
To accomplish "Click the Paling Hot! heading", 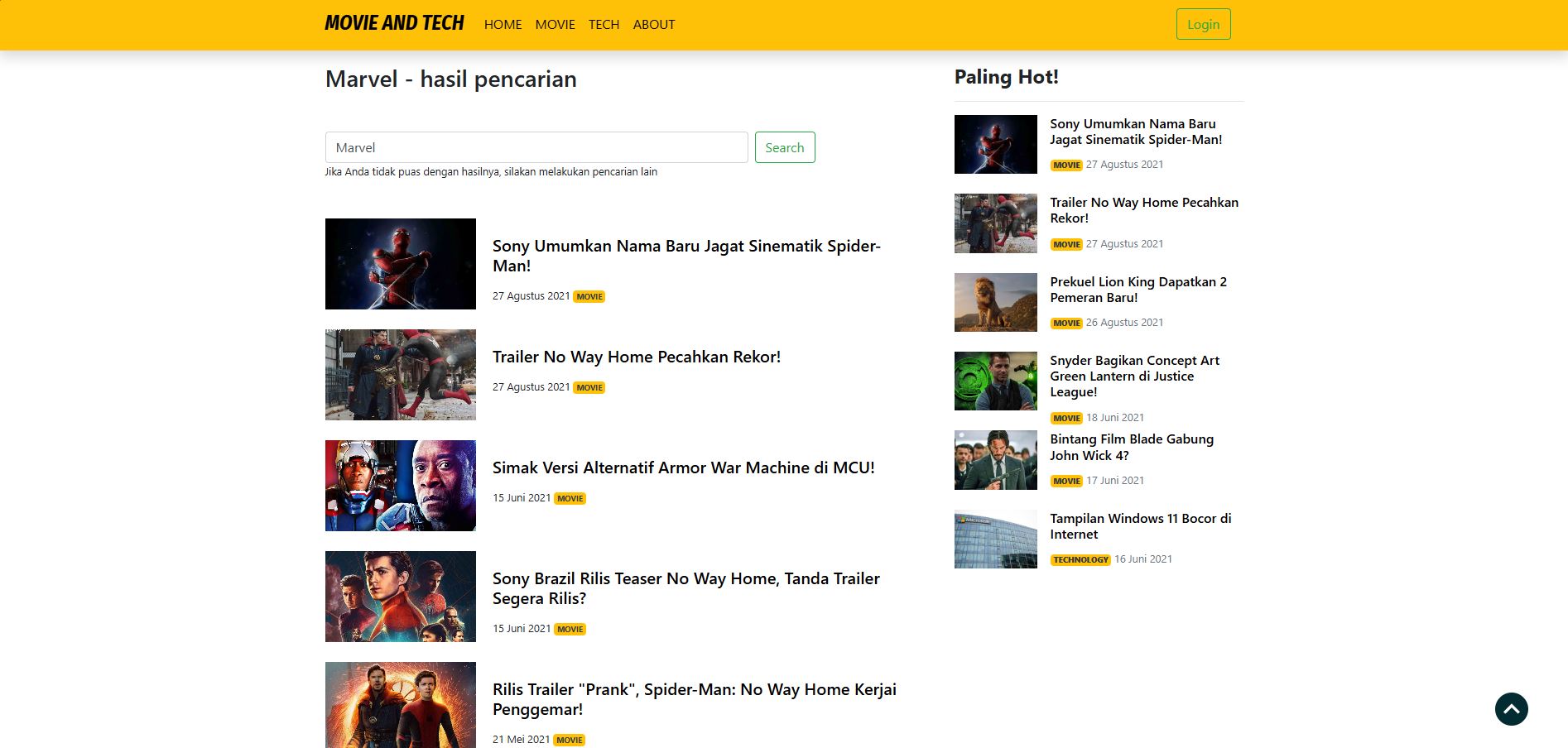I will coord(1006,77).
